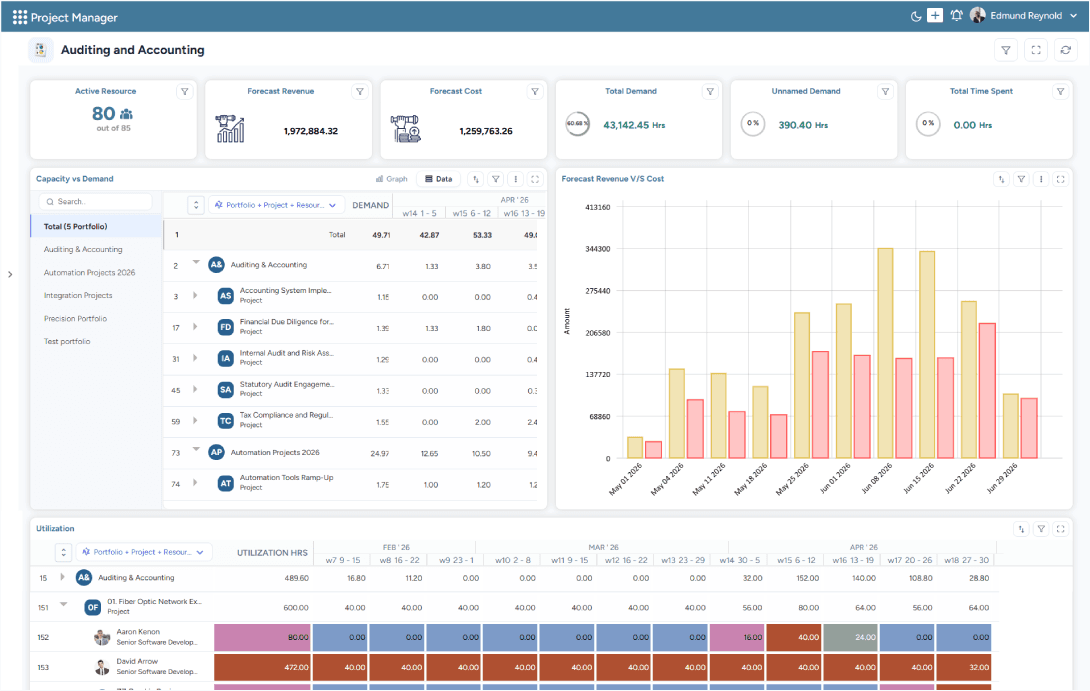The width and height of the screenshot is (1090, 691).
Task: Expand Accounting System Imple... project row
Action: [x=195, y=295]
